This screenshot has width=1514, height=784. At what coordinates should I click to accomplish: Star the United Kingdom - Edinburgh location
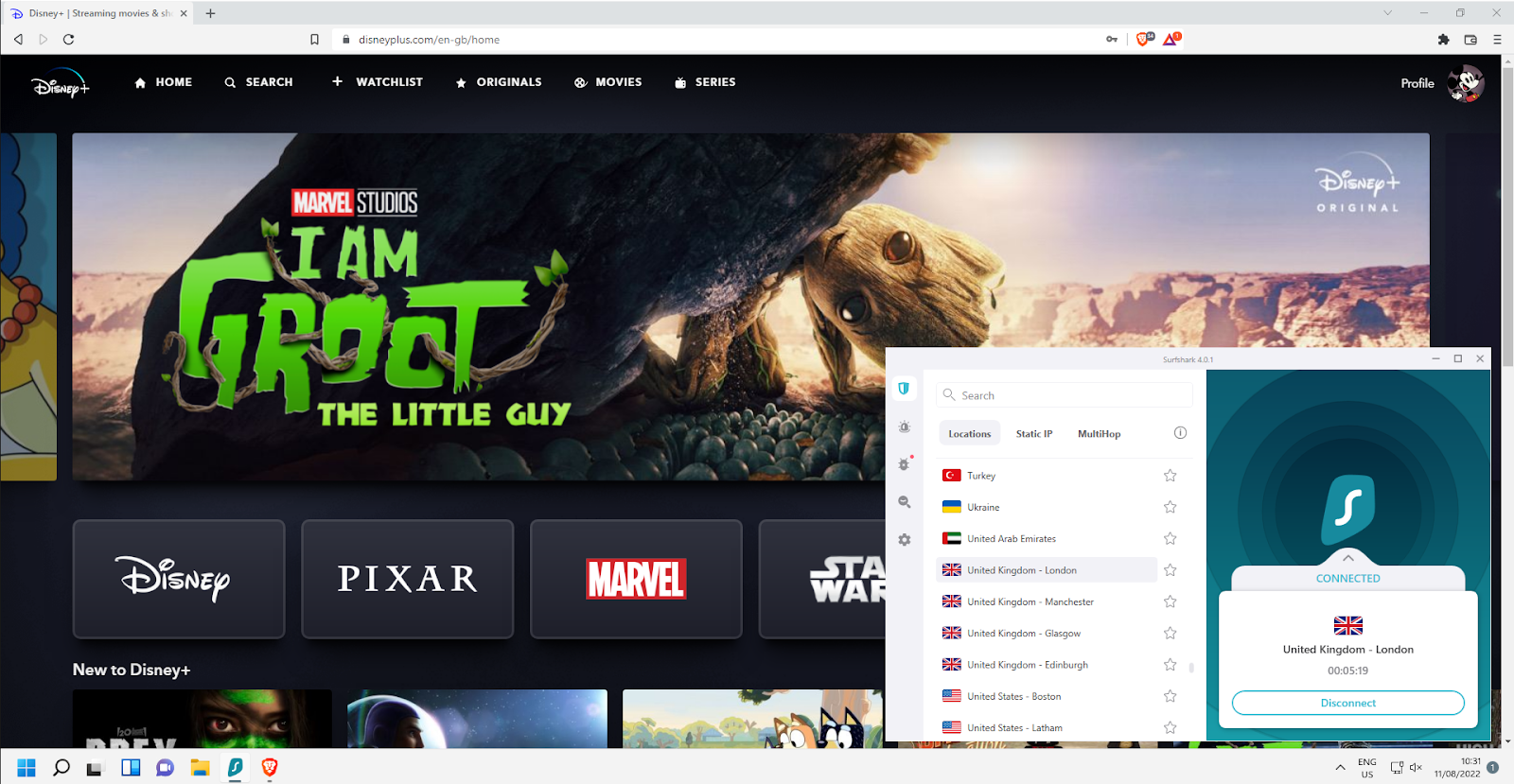[x=1171, y=665]
